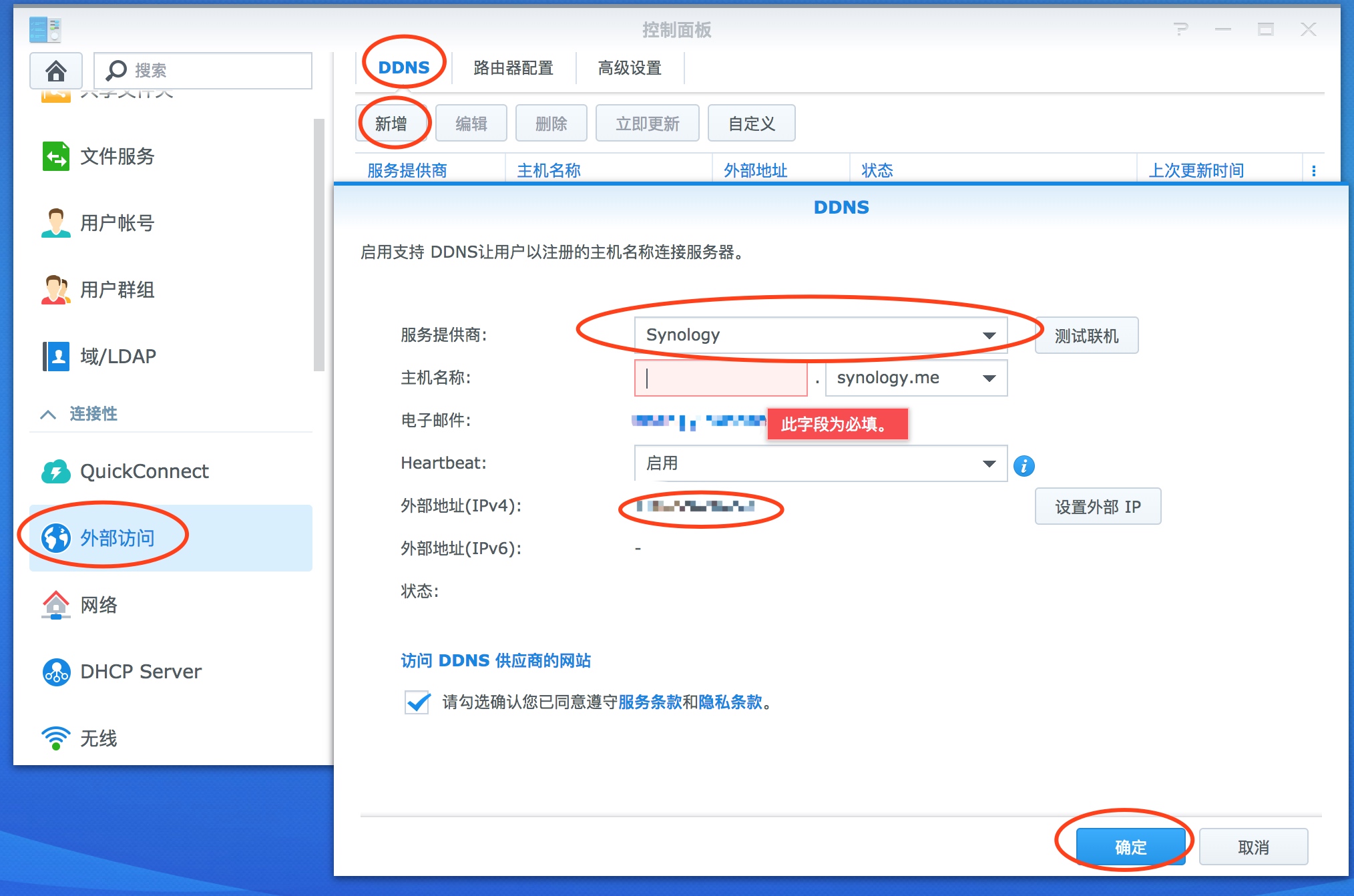Open 无线 wireless wifi icon
The width and height of the screenshot is (1354, 896).
55,738
